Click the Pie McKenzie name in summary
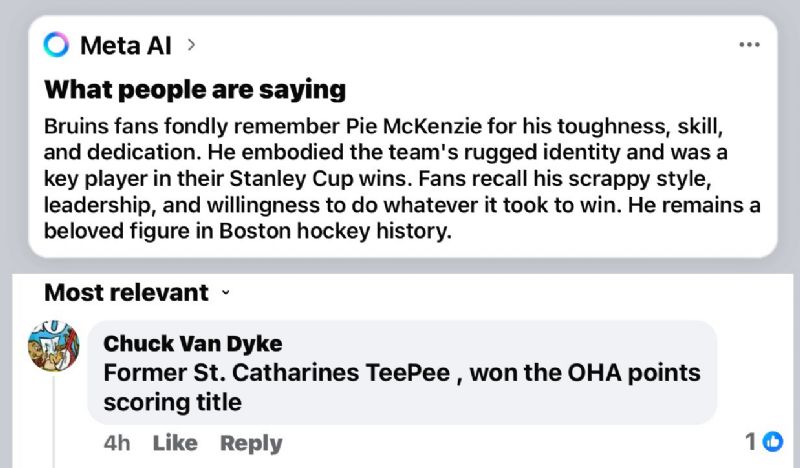The height and width of the screenshot is (468, 800). tap(414, 126)
